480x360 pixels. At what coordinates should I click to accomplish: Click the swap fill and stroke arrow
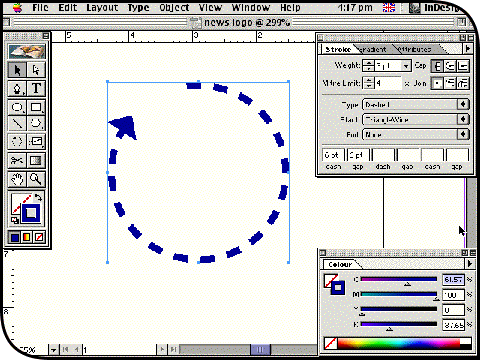pyautogui.click(x=38, y=197)
